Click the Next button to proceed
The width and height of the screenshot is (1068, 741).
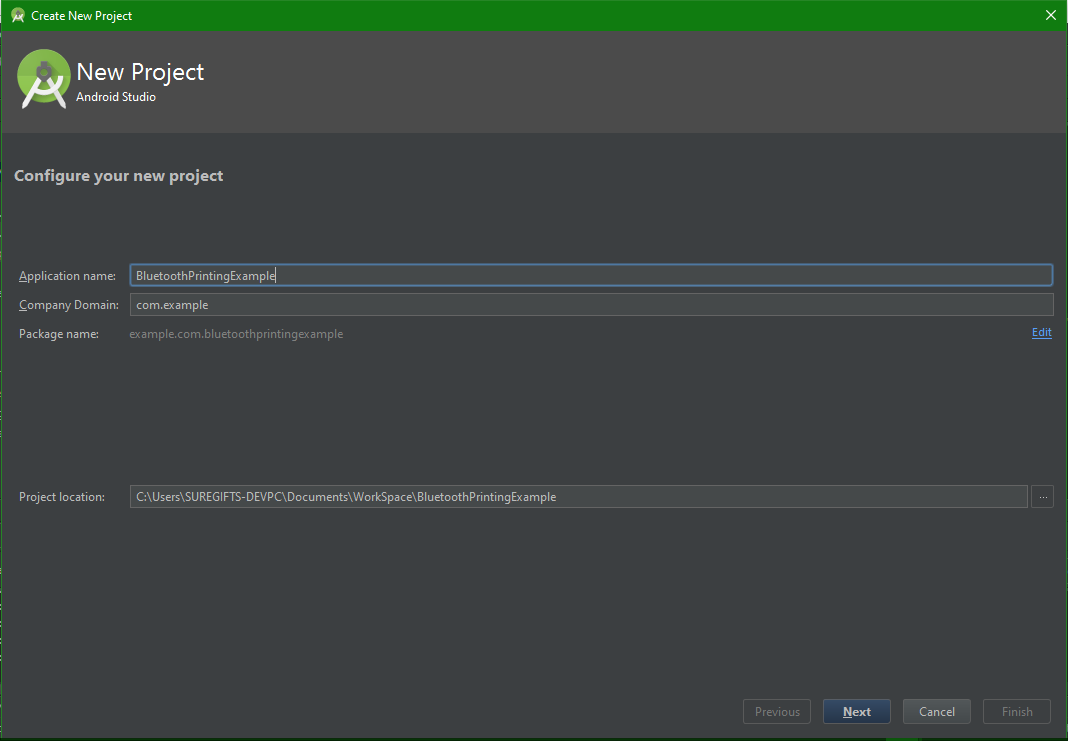pos(856,711)
